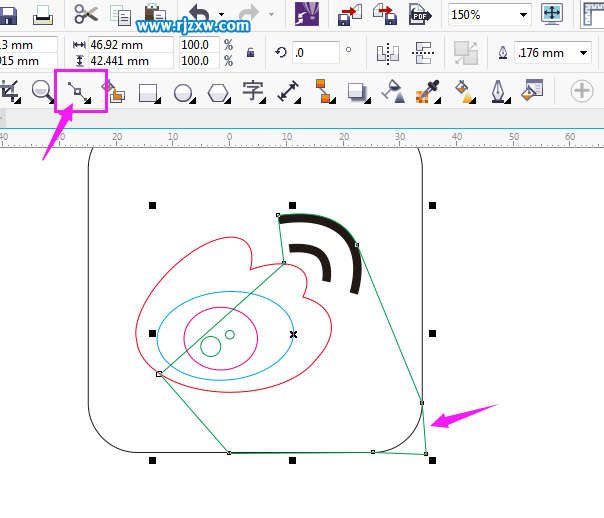Select the Polyline drawing tool
The width and height of the screenshot is (604, 518).
coord(77,92)
